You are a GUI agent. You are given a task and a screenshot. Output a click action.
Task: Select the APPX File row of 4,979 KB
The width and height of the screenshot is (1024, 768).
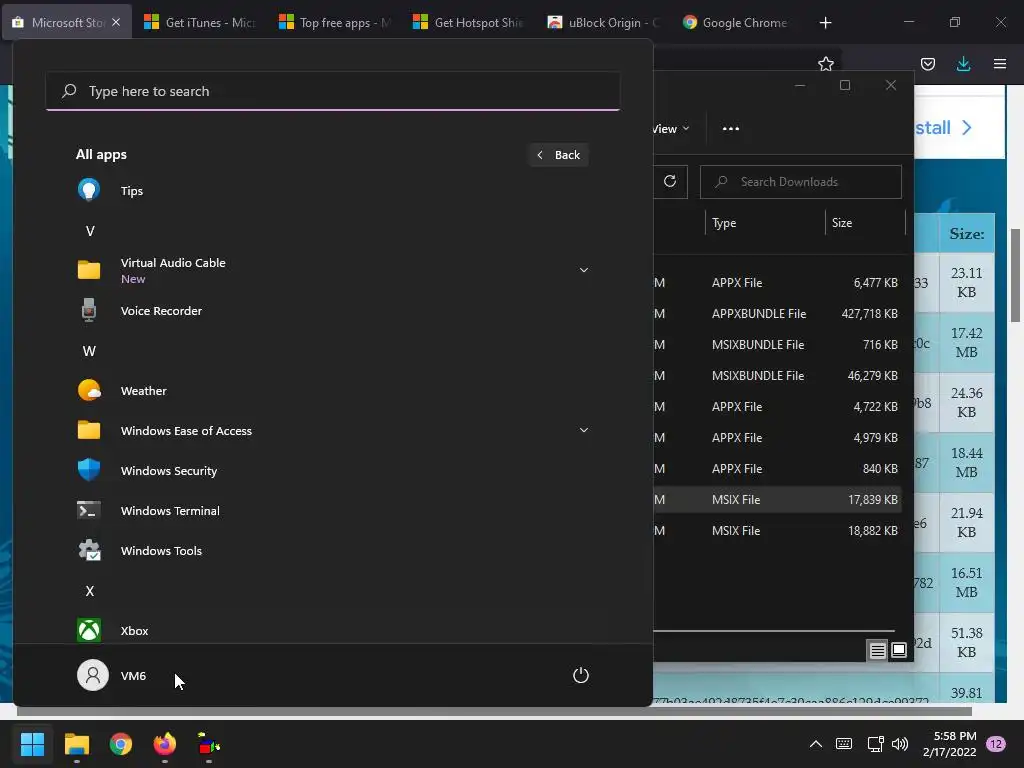tap(778, 438)
